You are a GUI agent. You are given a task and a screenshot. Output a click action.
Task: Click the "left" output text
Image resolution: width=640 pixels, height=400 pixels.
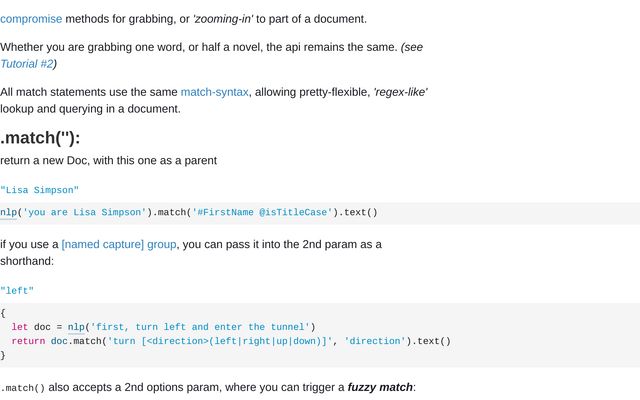[x=17, y=291]
